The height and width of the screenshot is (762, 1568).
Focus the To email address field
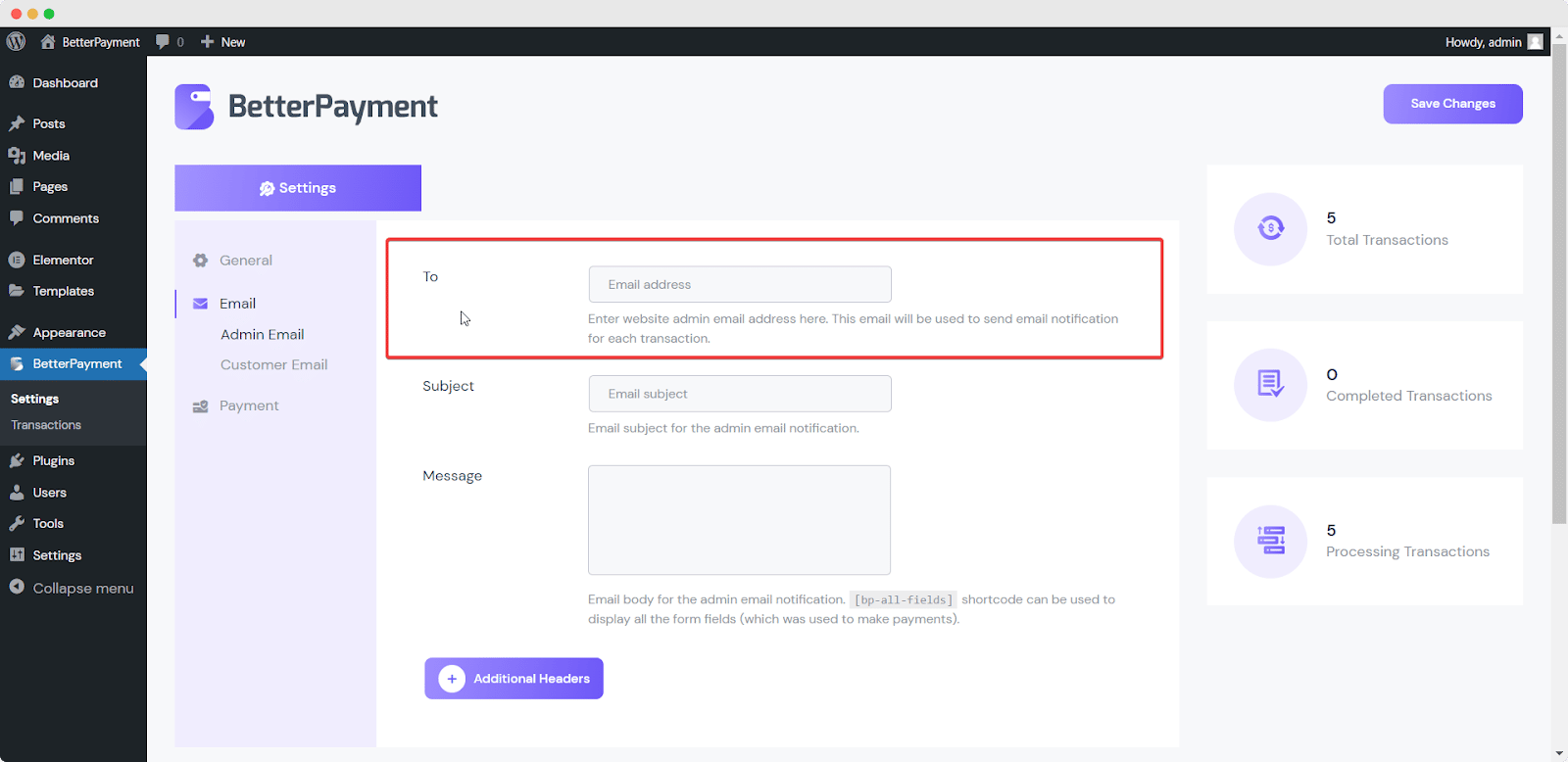(x=740, y=284)
